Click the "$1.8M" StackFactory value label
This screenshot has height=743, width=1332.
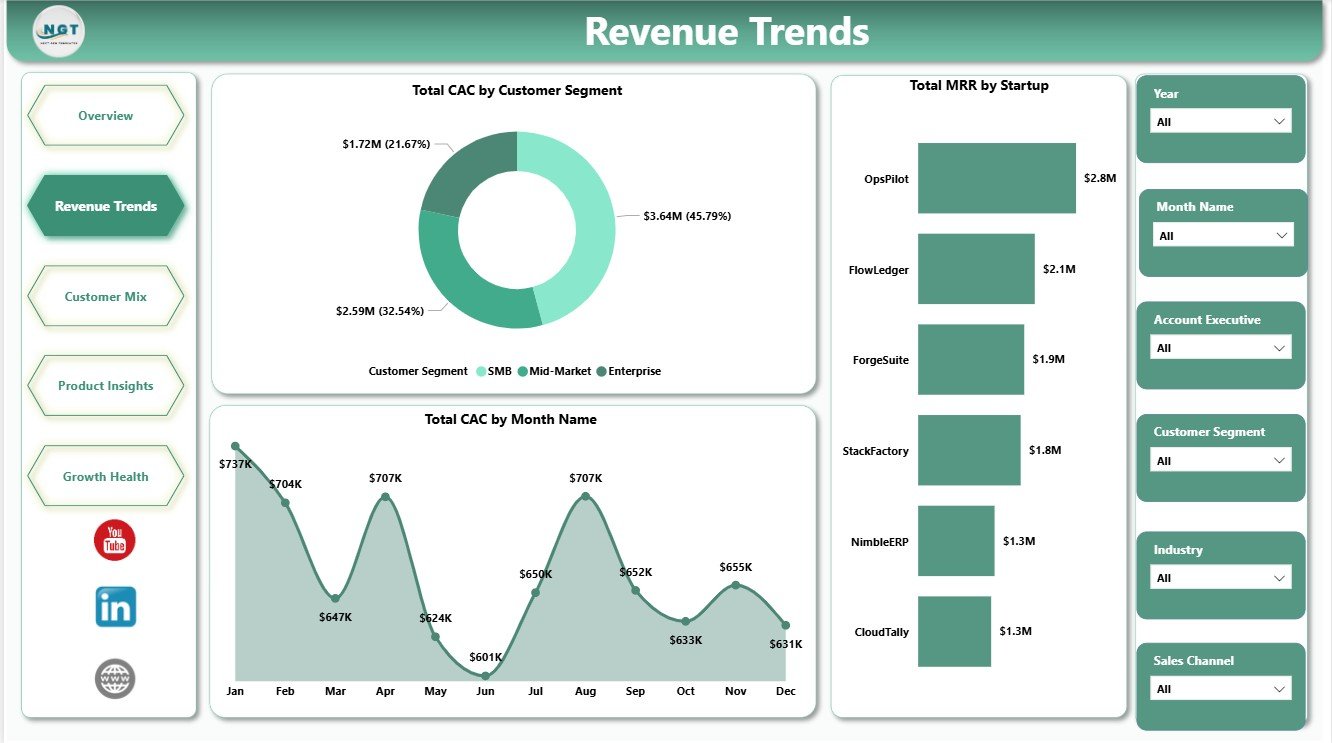(x=1045, y=450)
